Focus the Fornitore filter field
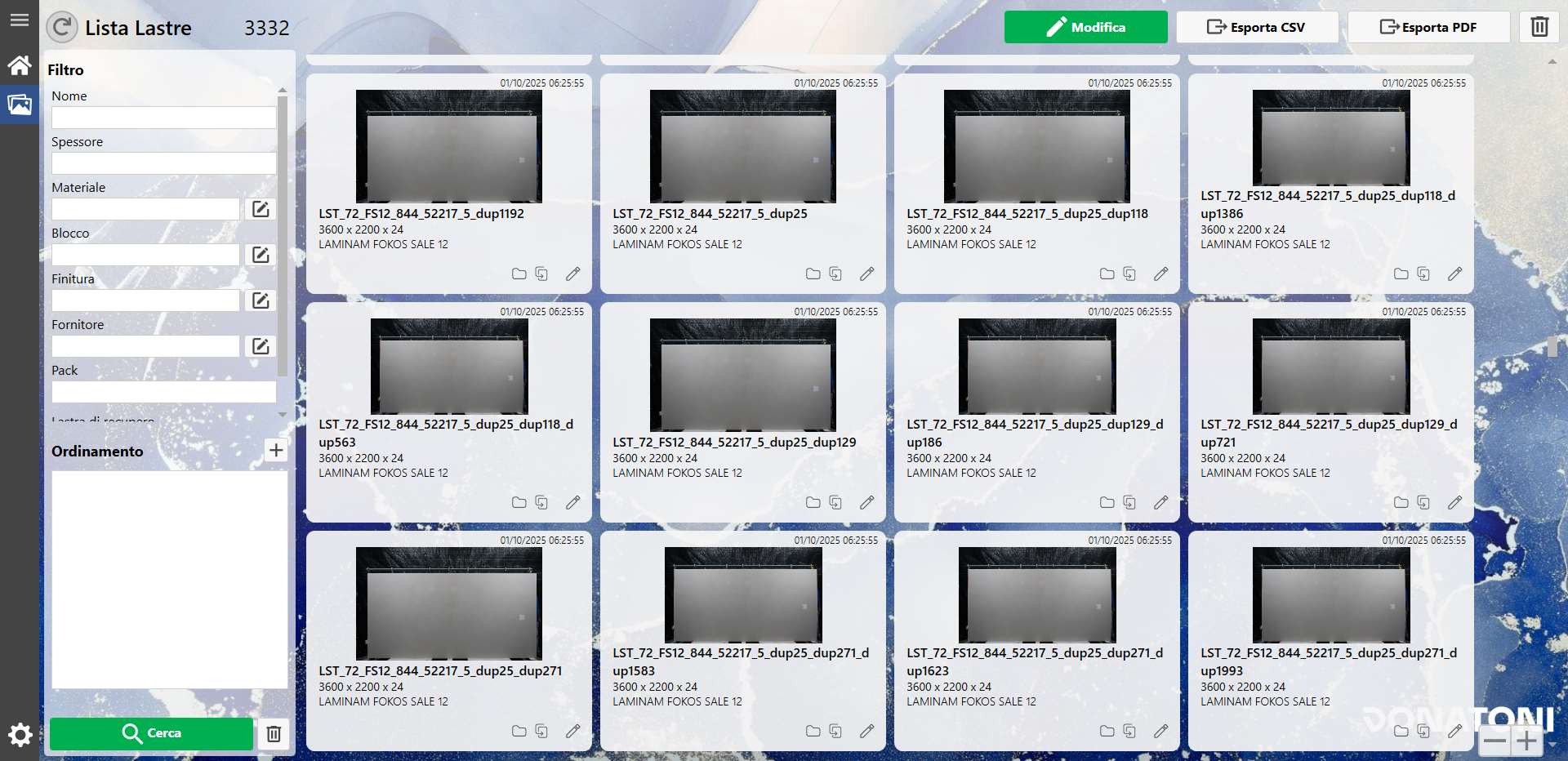 (145, 346)
